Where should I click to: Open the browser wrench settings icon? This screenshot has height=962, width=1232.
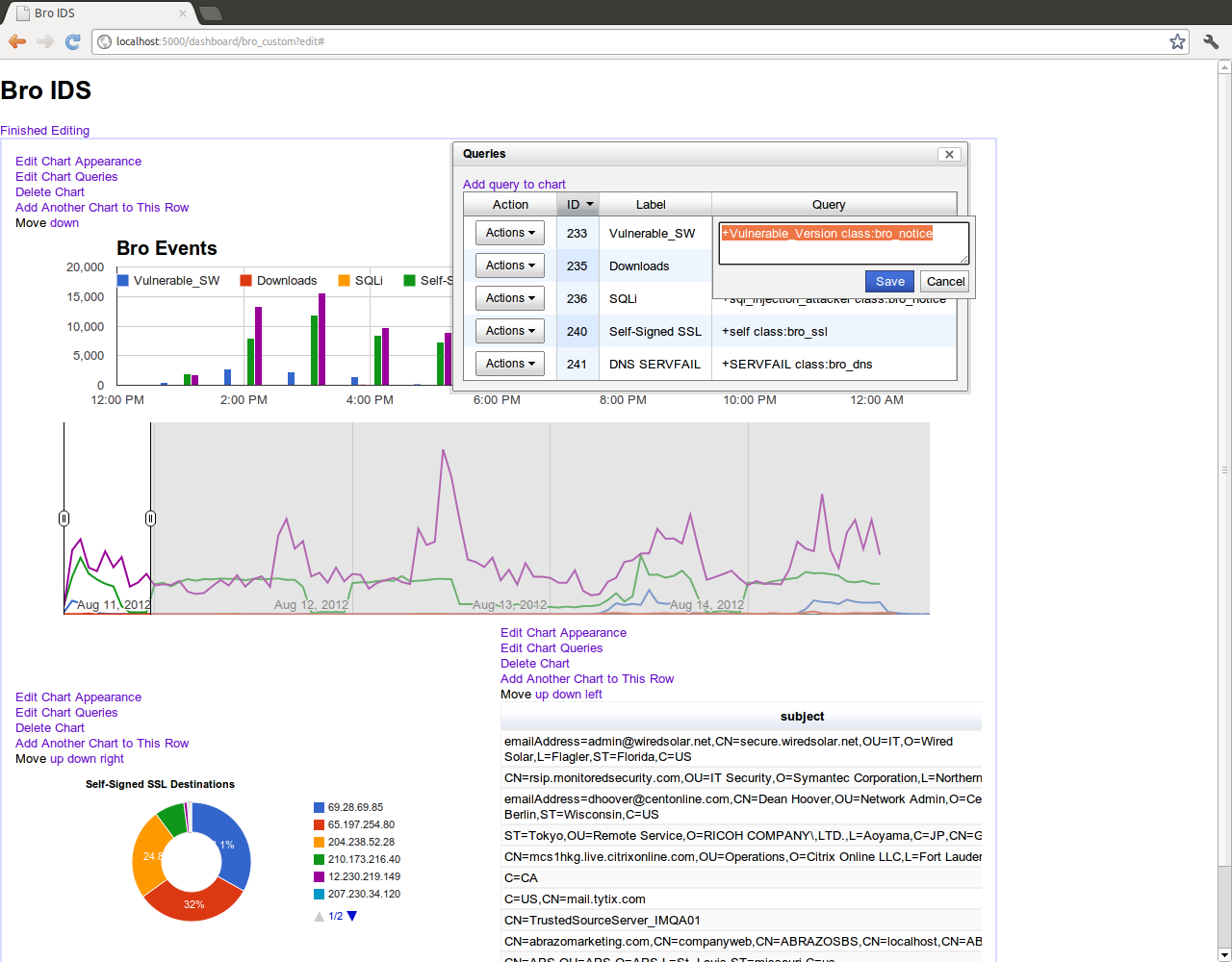click(1210, 41)
